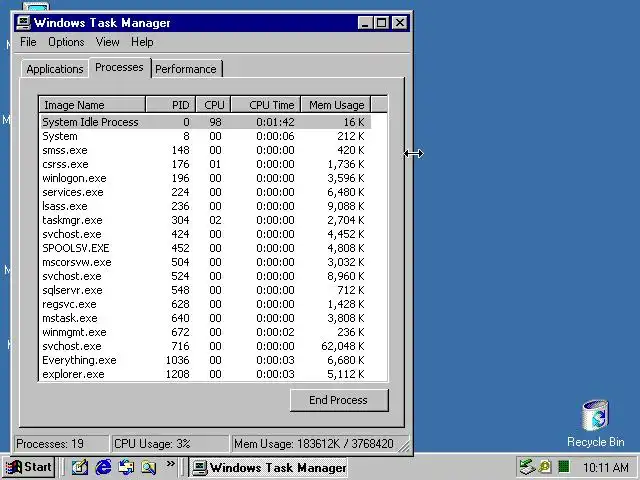
Task: Select svchost.exe with PID 716
Action: tap(206, 346)
